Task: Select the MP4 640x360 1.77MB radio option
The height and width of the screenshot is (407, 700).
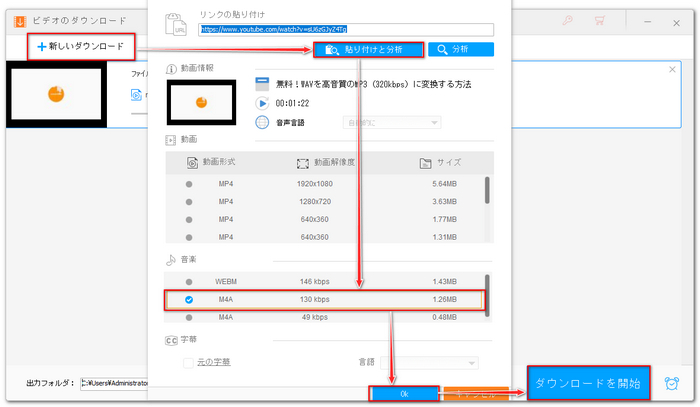Action: tap(189, 220)
